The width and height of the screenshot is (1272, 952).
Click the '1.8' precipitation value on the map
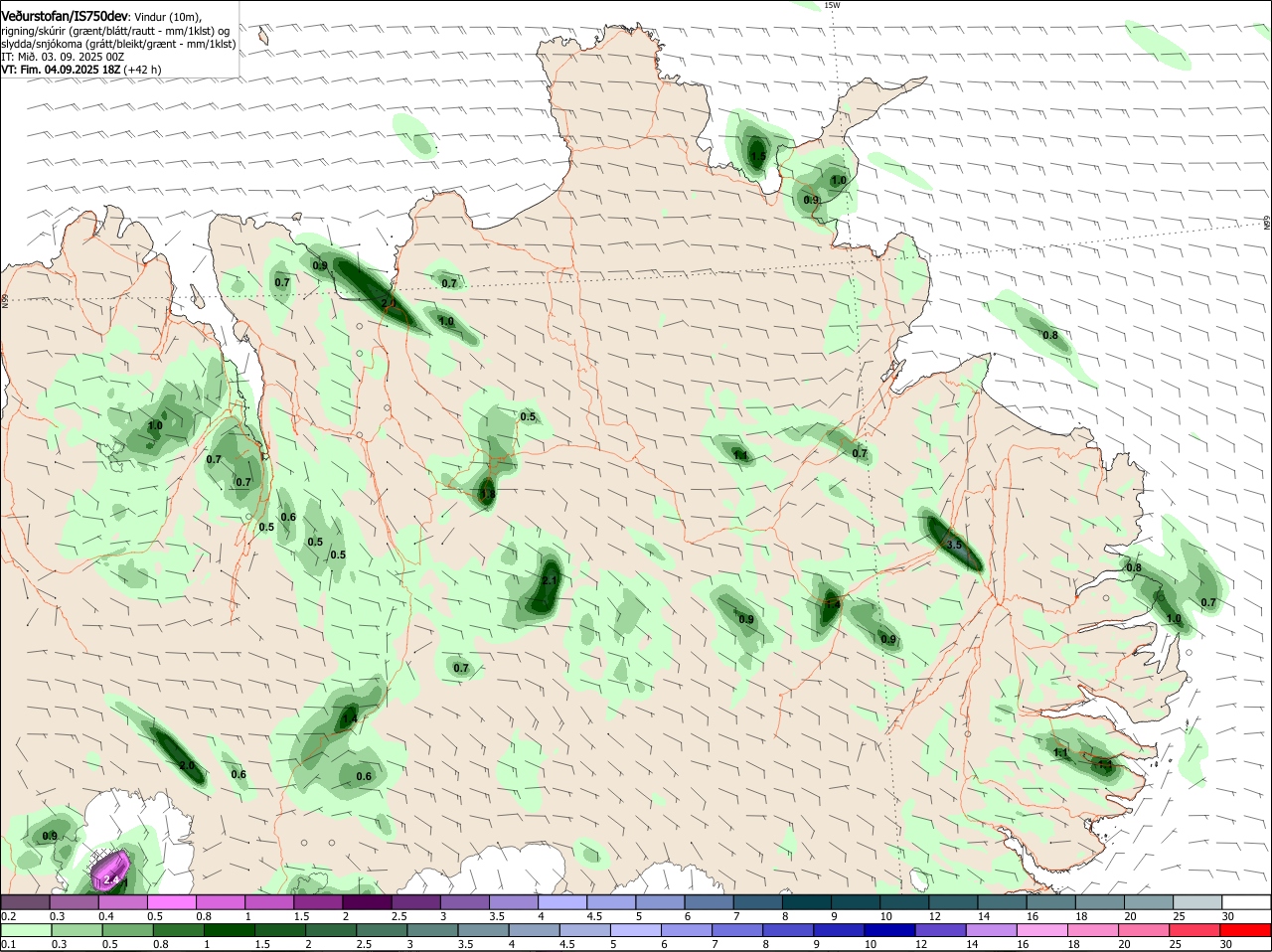click(487, 494)
